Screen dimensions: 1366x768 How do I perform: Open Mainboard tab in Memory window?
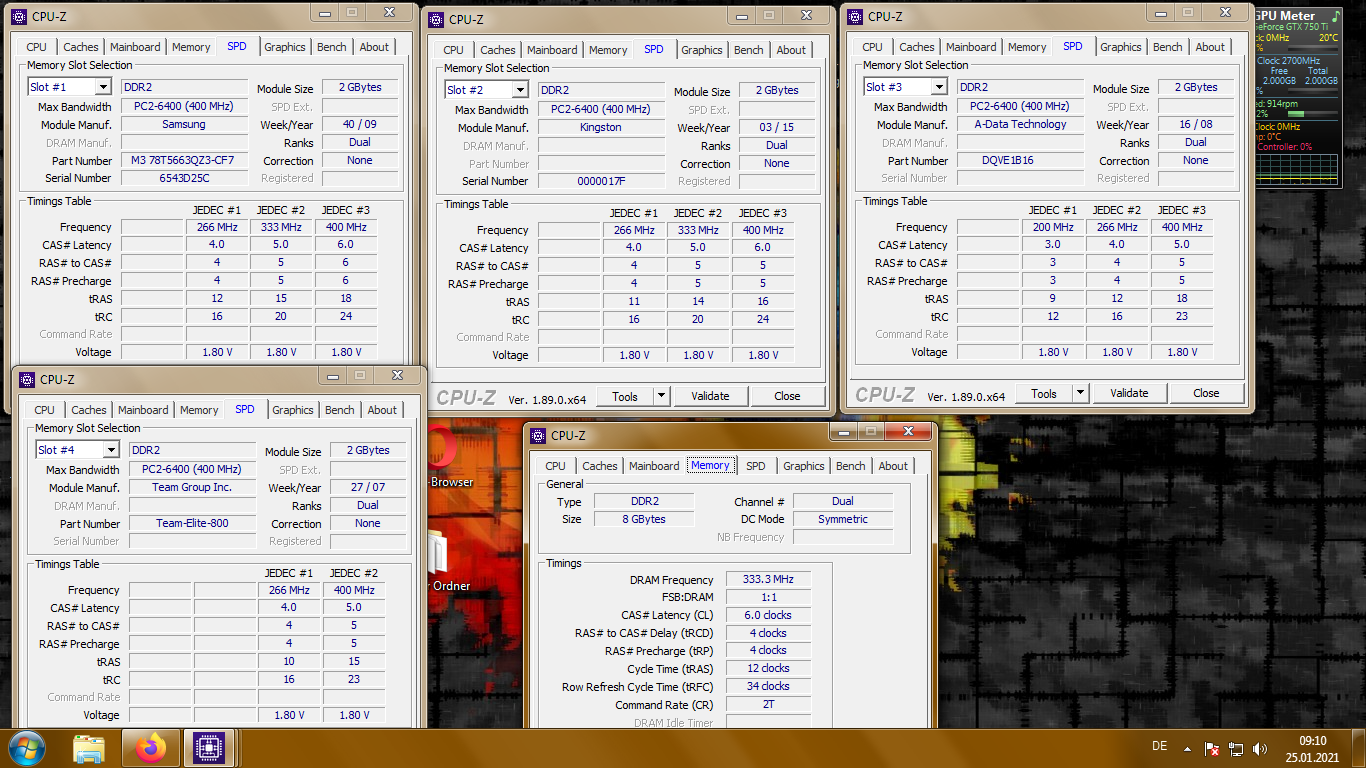click(654, 466)
